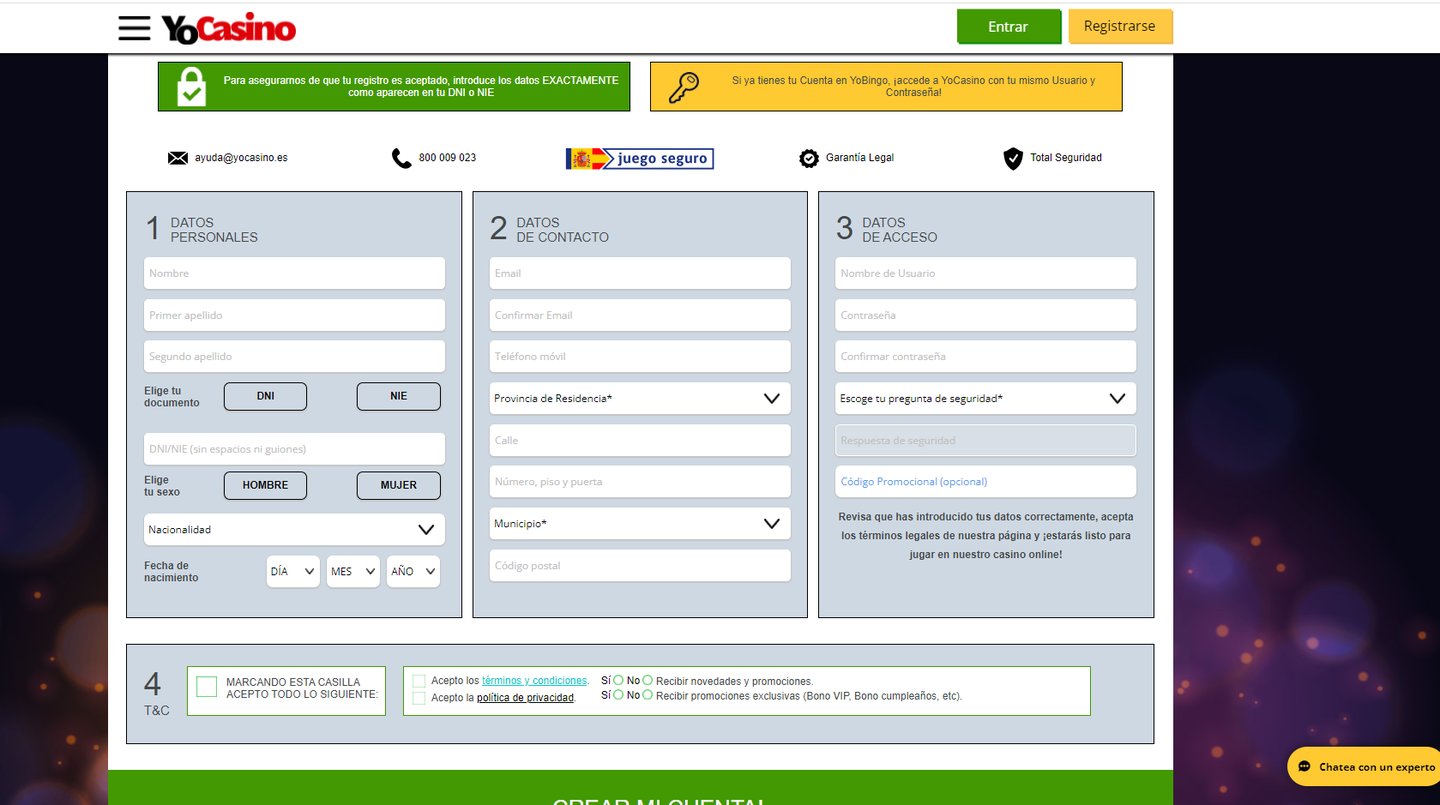Screen dimensions: 1440x805
Task: Open the 'política de privacidad' link
Action: pos(525,698)
